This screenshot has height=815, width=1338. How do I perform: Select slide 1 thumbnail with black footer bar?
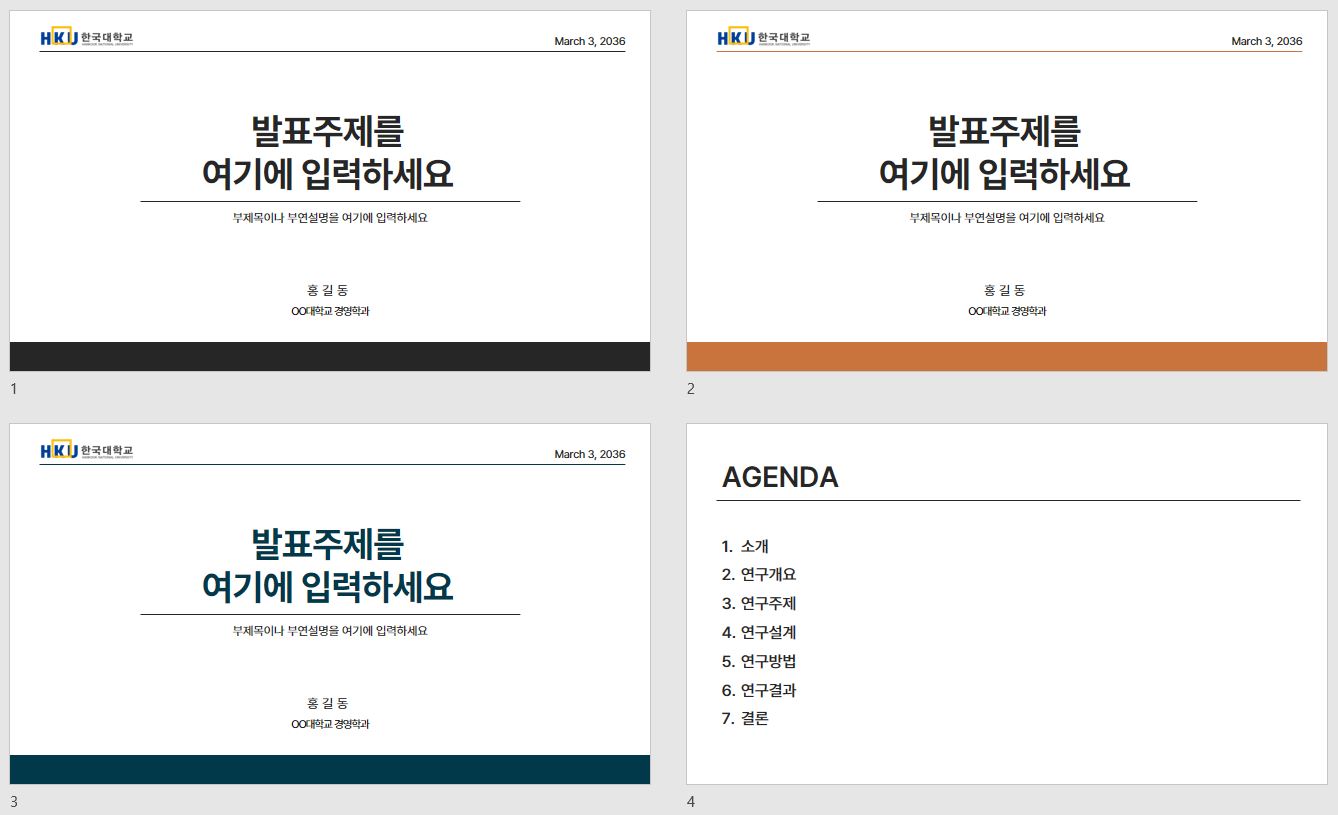point(330,191)
